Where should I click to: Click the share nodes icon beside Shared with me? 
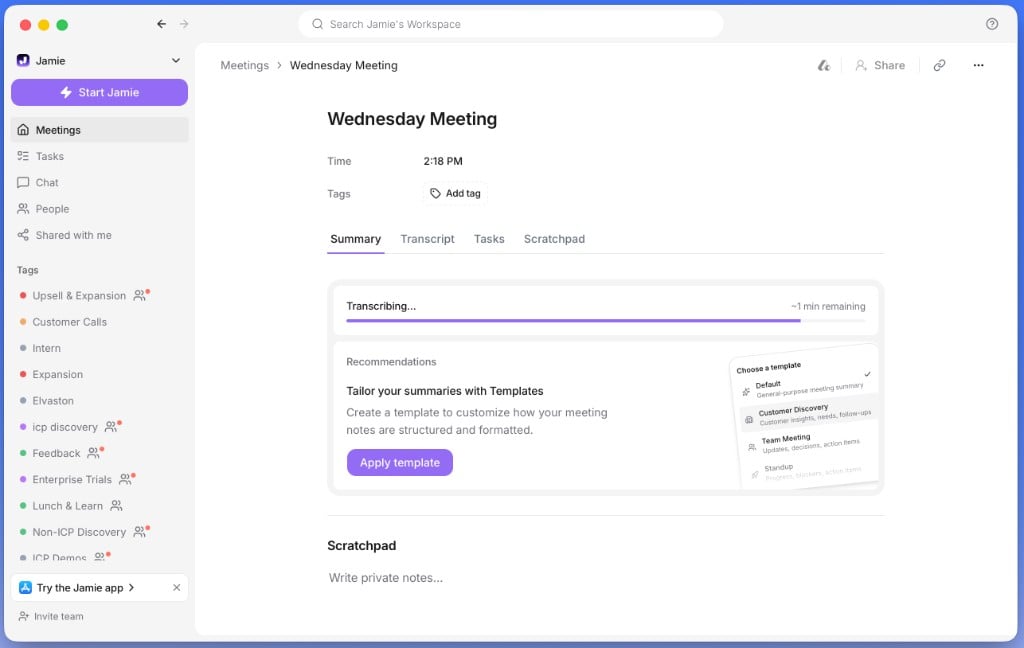tap(23, 235)
